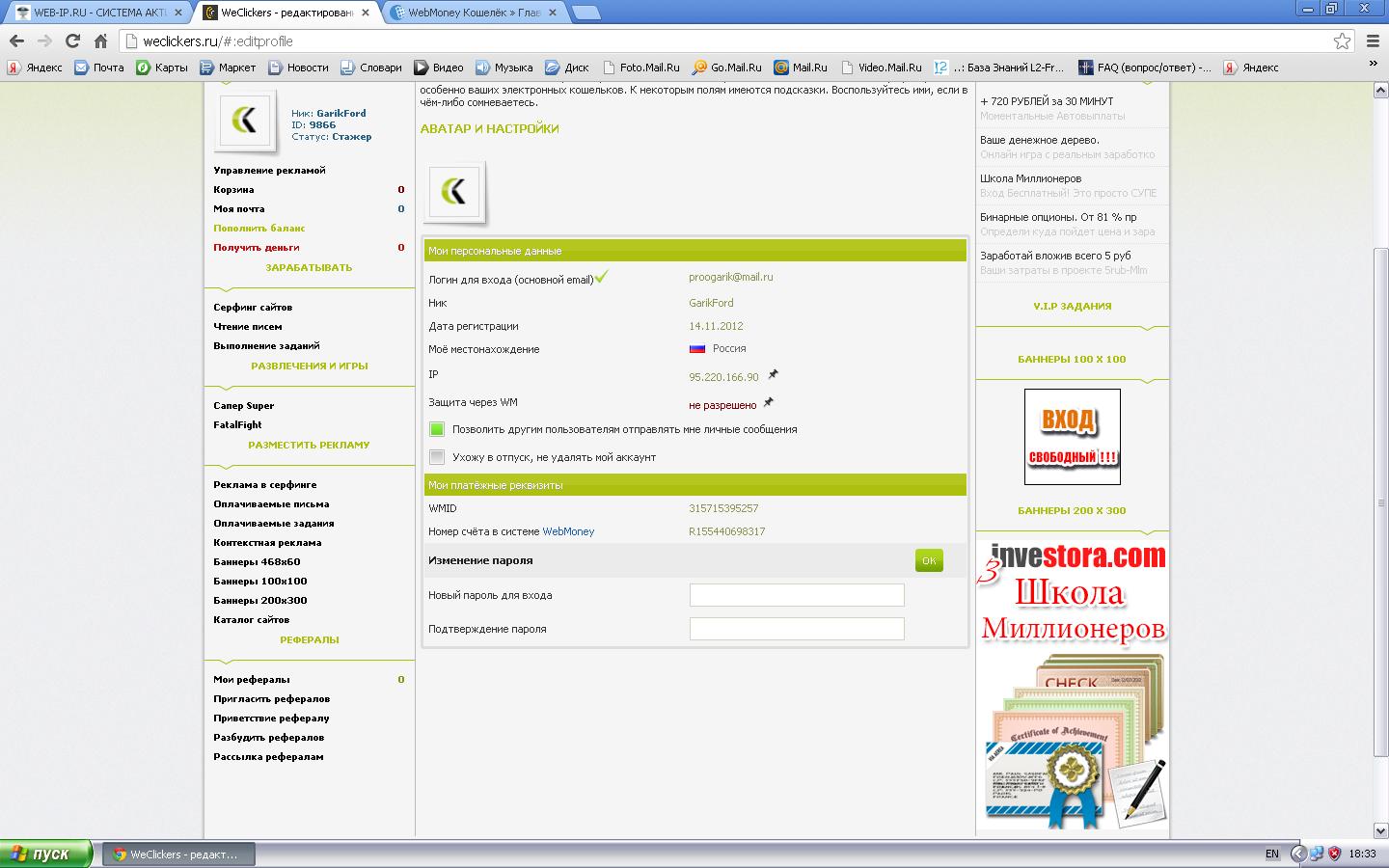This screenshot has height=868, width=1389.
Task: Click the pin icon next to IP address
Action: pyautogui.click(x=773, y=374)
